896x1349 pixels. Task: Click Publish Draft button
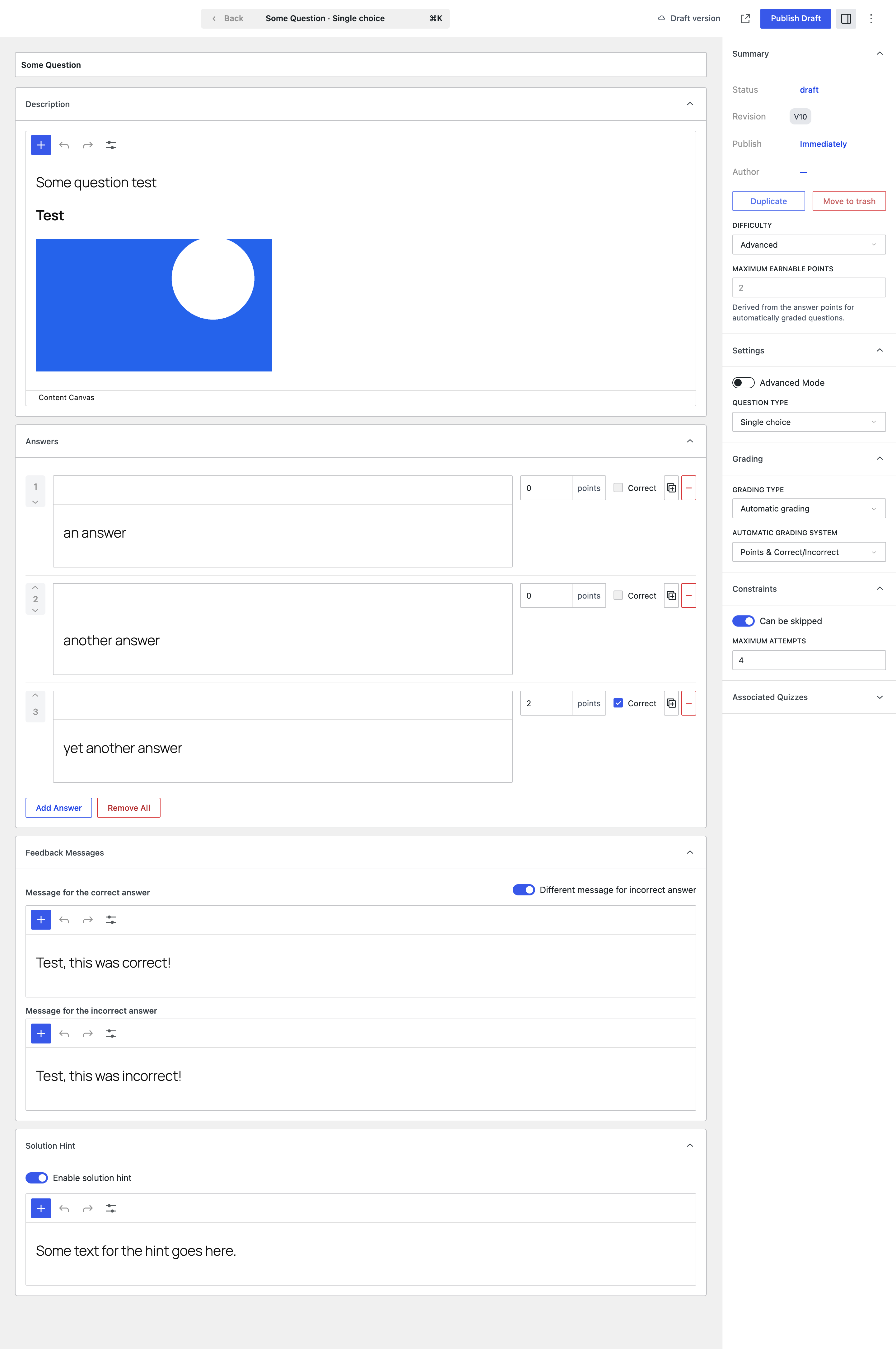click(x=796, y=18)
